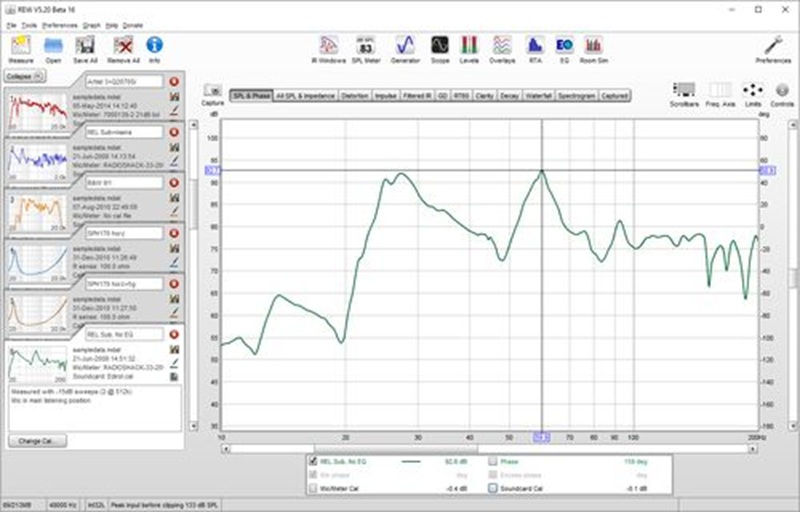Open the Overlays window
Screen dimensions: 800x512
[503, 49]
